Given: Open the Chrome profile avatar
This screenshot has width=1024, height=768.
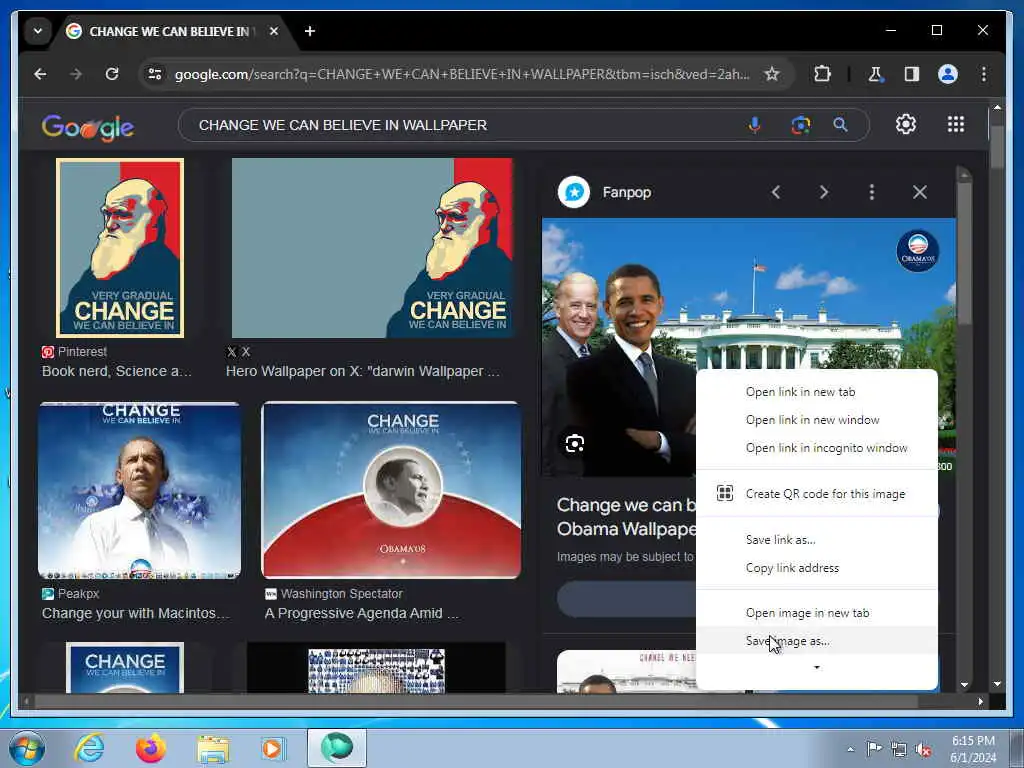Looking at the screenshot, I should click(948, 74).
